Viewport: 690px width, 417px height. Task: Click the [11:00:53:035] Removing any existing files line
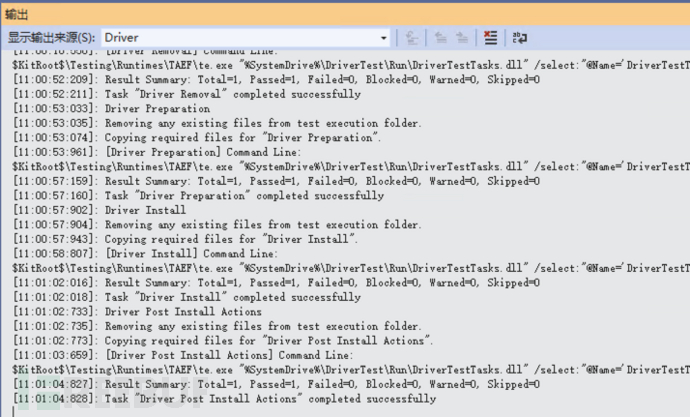[217, 123]
